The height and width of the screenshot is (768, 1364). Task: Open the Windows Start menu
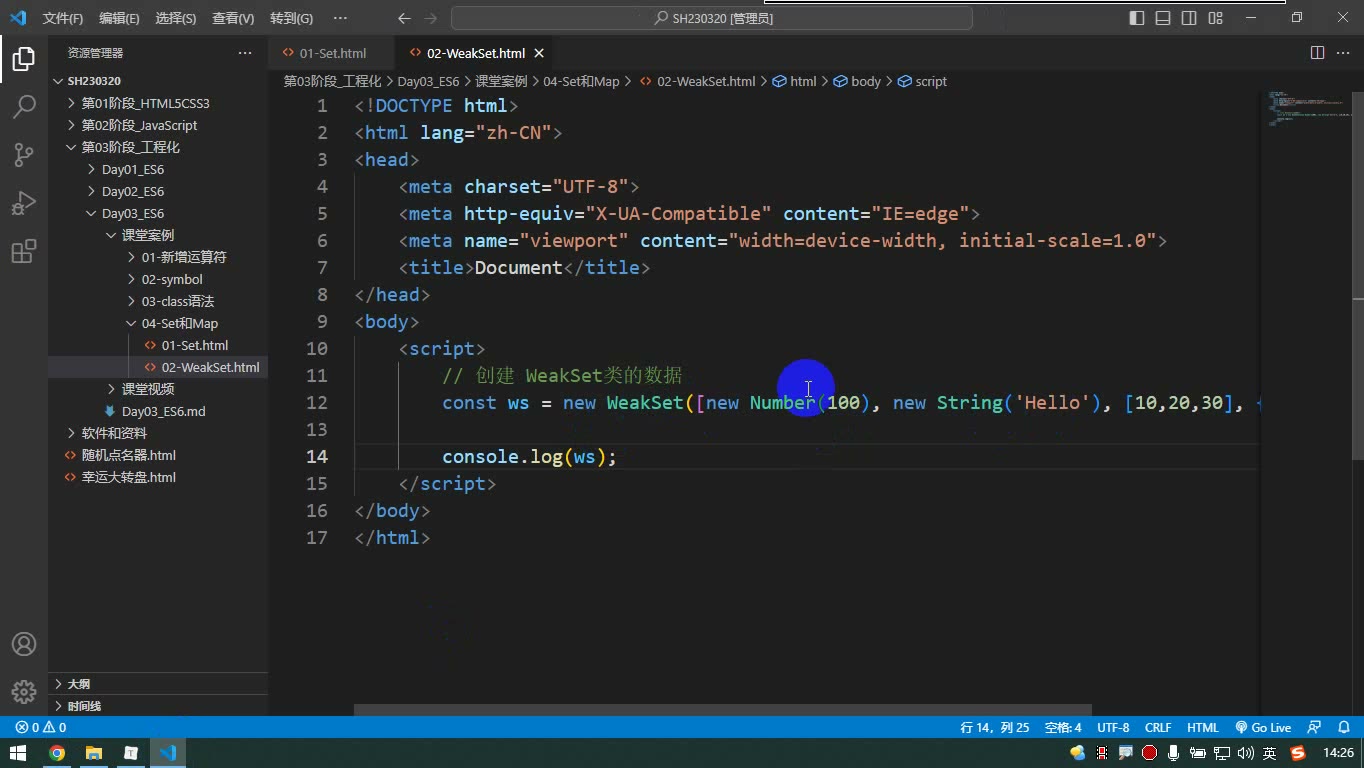tap(19, 753)
